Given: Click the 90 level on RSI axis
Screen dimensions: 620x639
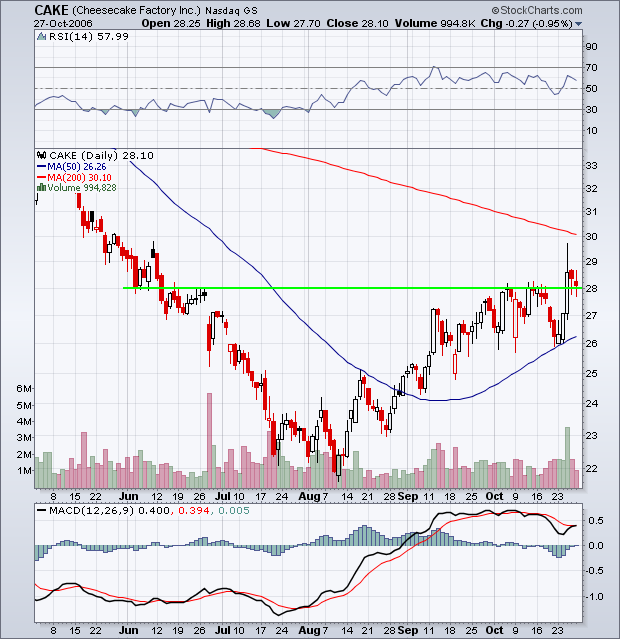Looking at the screenshot, I should point(591,46).
